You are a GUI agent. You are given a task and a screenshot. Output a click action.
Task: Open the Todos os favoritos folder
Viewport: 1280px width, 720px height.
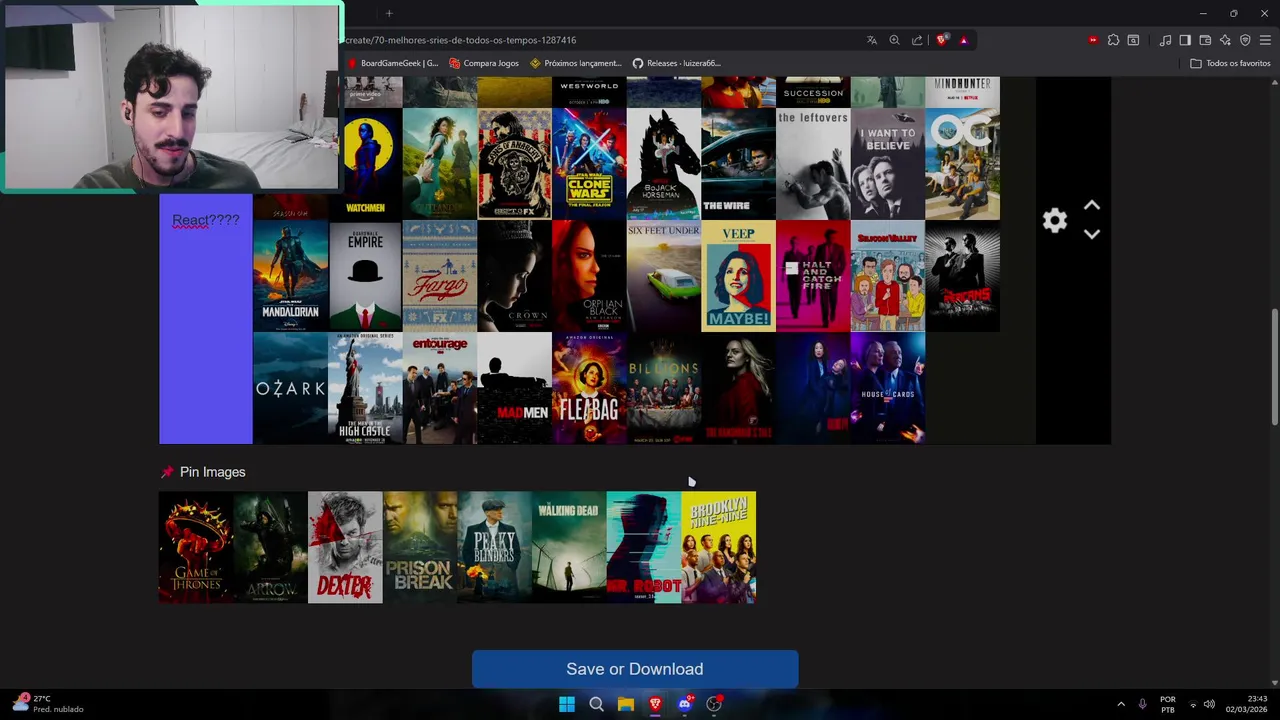pyautogui.click(x=1230, y=63)
